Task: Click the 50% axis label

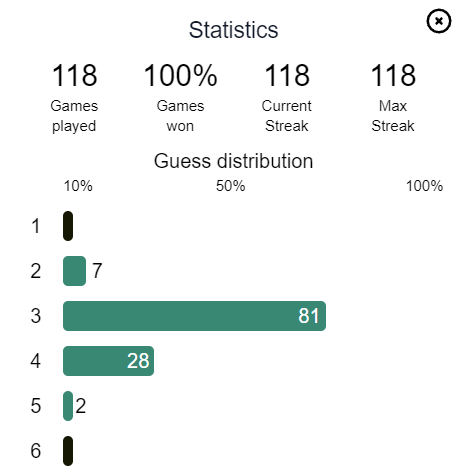Action: pyautogui.click(x=230, y=186)
